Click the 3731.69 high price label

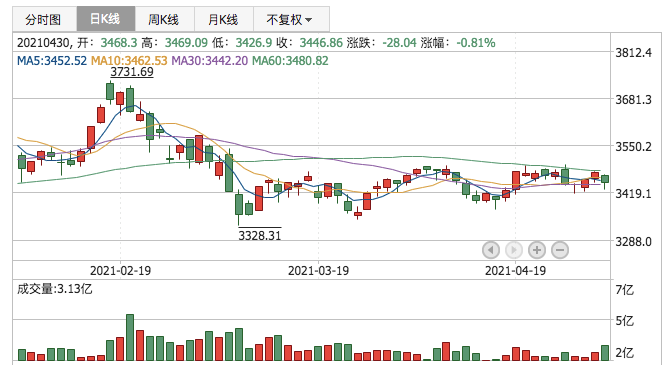click(x=132, y=72)
